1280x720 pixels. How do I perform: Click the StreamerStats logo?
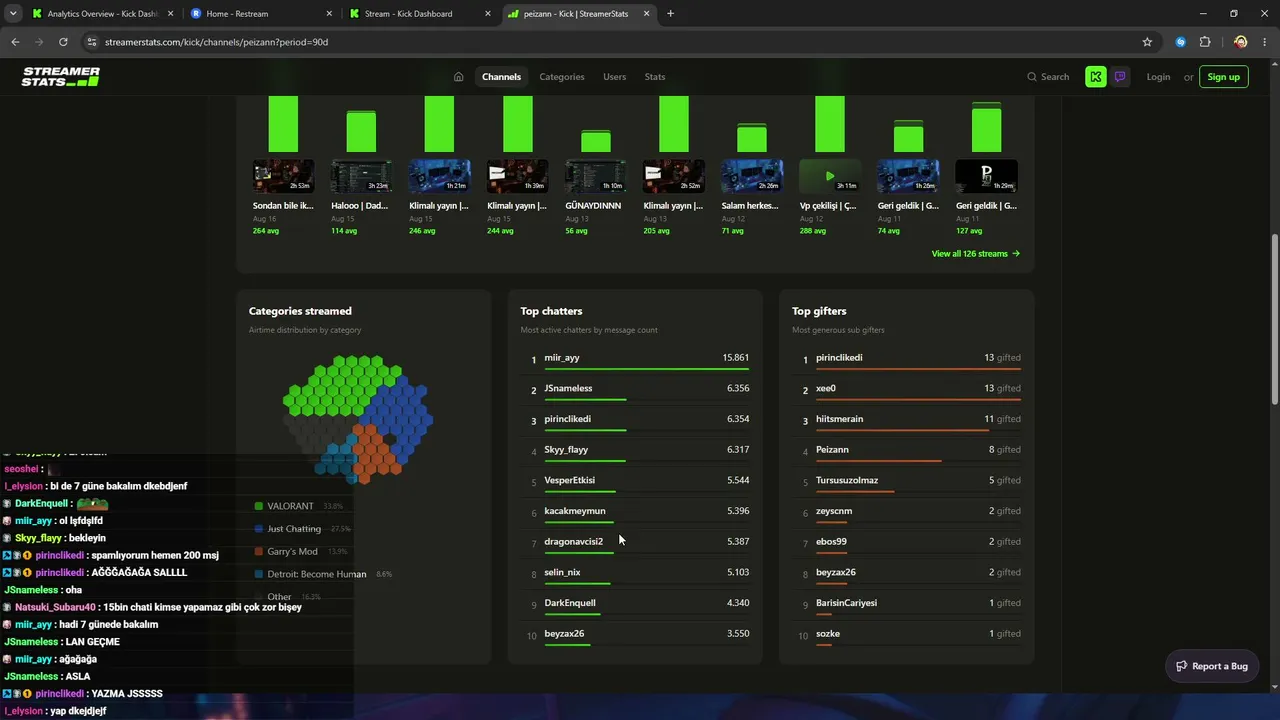click(x=61, y=77)
